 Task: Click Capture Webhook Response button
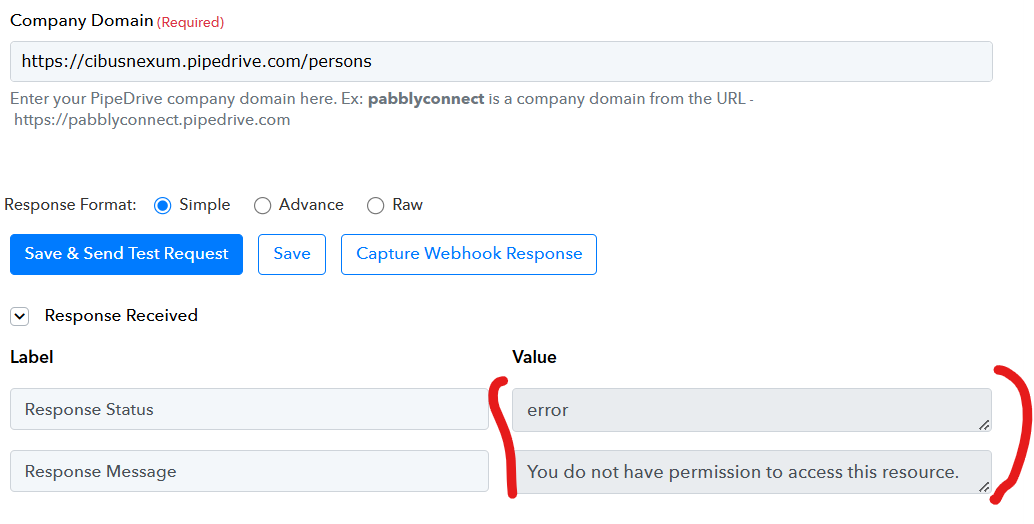(469, 254)
